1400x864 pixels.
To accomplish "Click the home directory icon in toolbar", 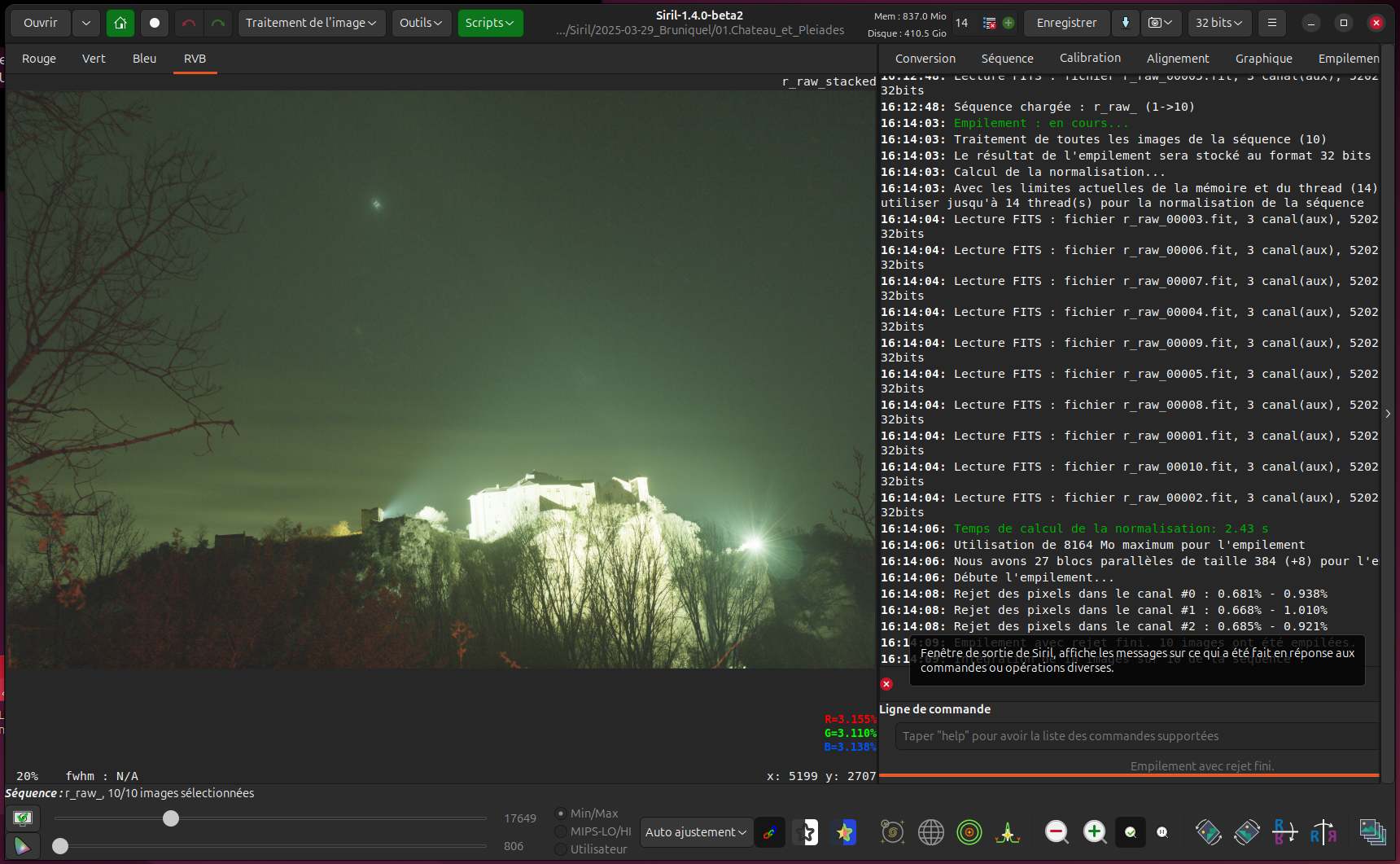I will point(120,23).
